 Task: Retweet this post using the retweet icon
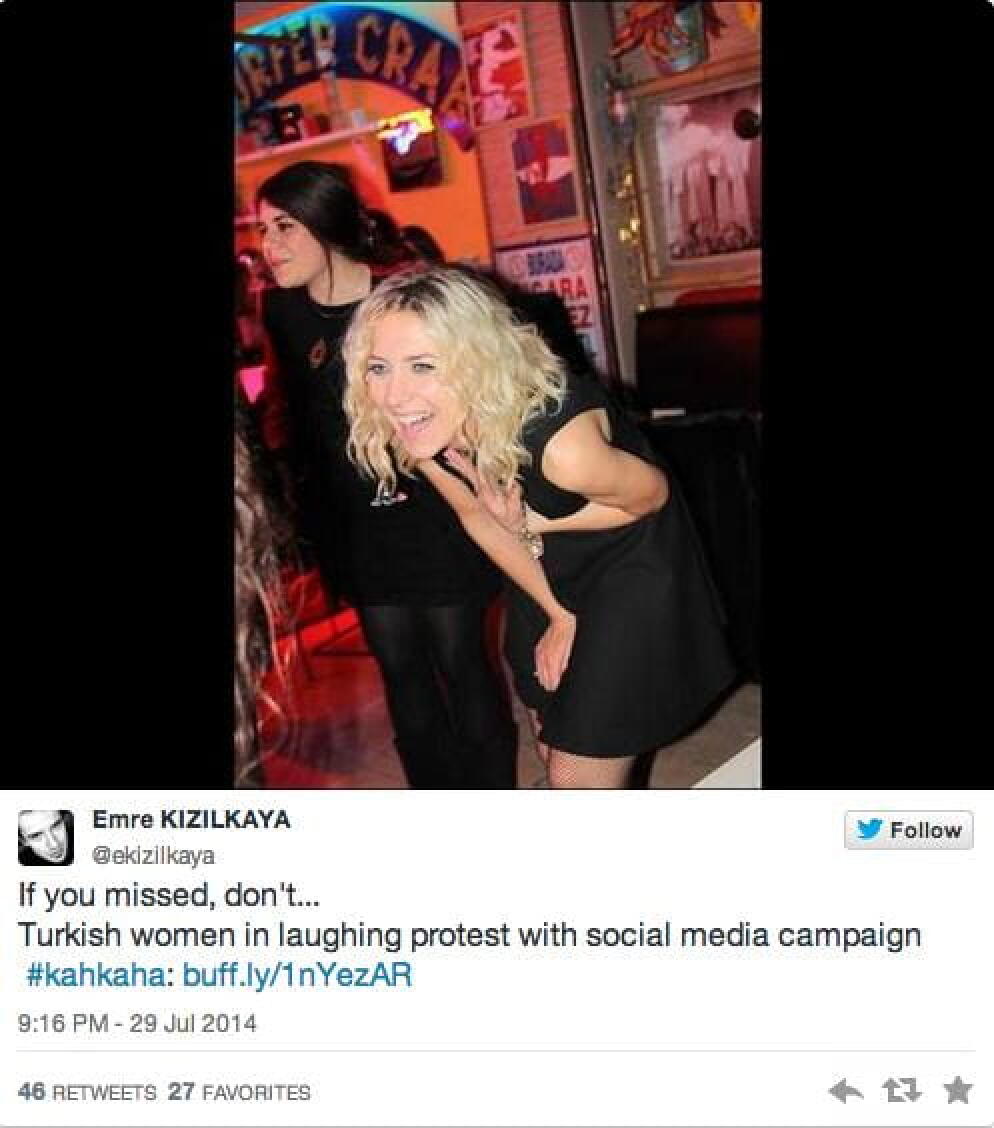pos(901,1091)
